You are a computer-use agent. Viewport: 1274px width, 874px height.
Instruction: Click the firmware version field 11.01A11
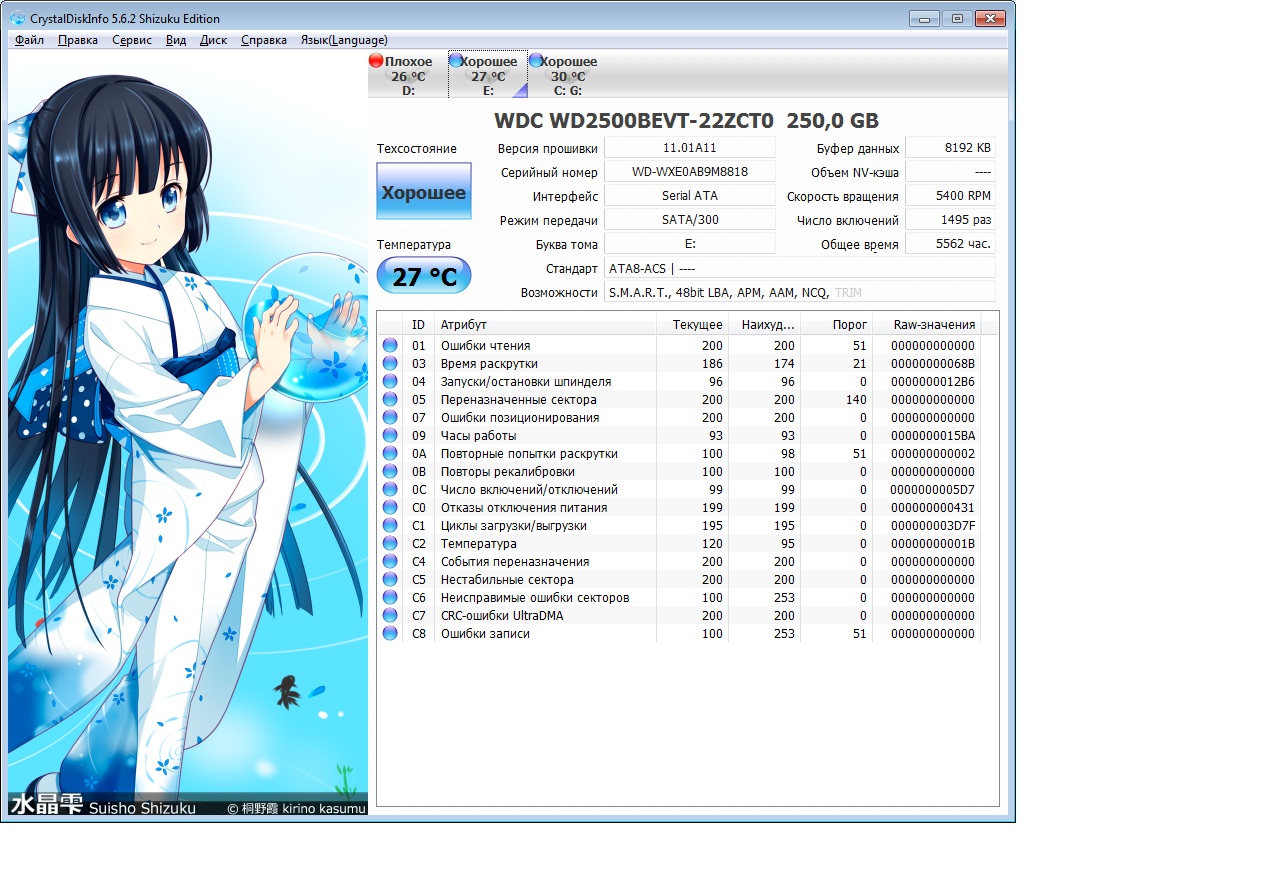690,147
